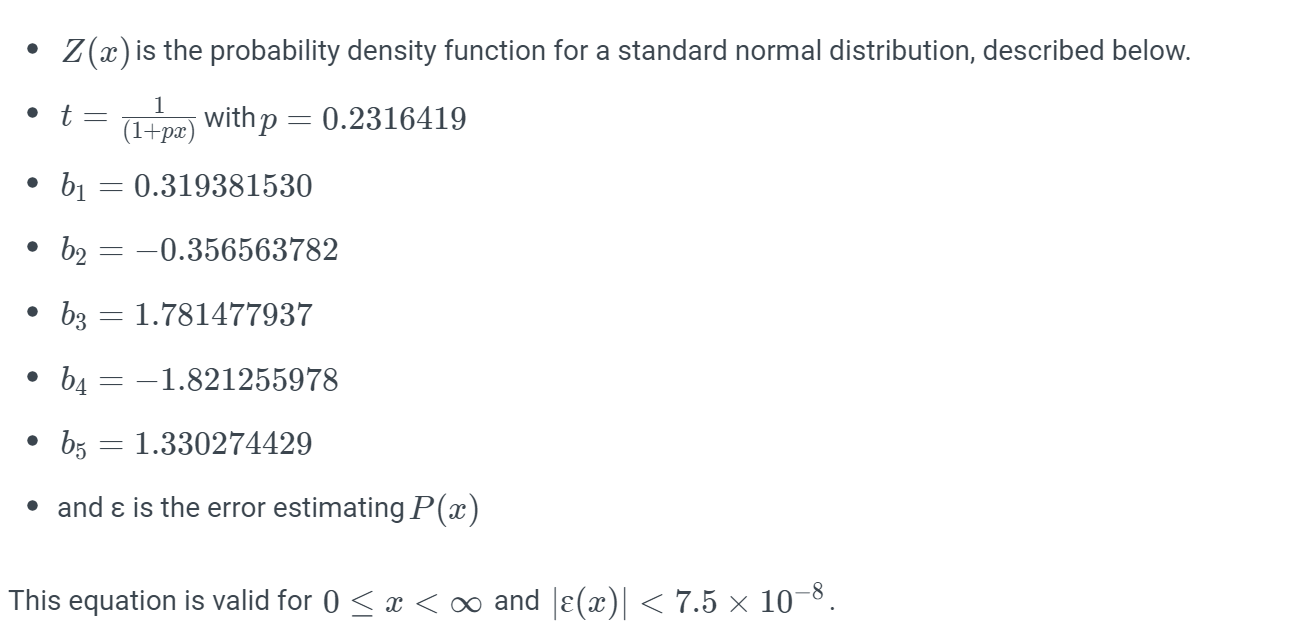Viewport: 1292px width, 634px height.
Task: Click the variable t in second bullet
Action: (66, 118)
